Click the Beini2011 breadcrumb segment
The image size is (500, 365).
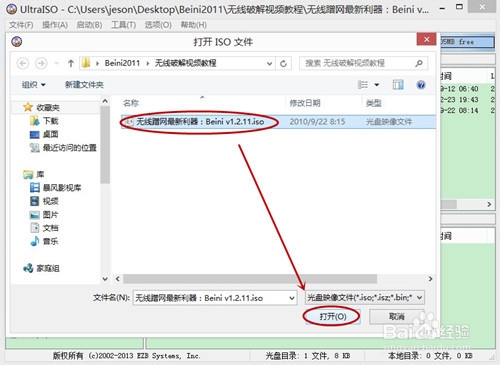(x=122, y=63)
